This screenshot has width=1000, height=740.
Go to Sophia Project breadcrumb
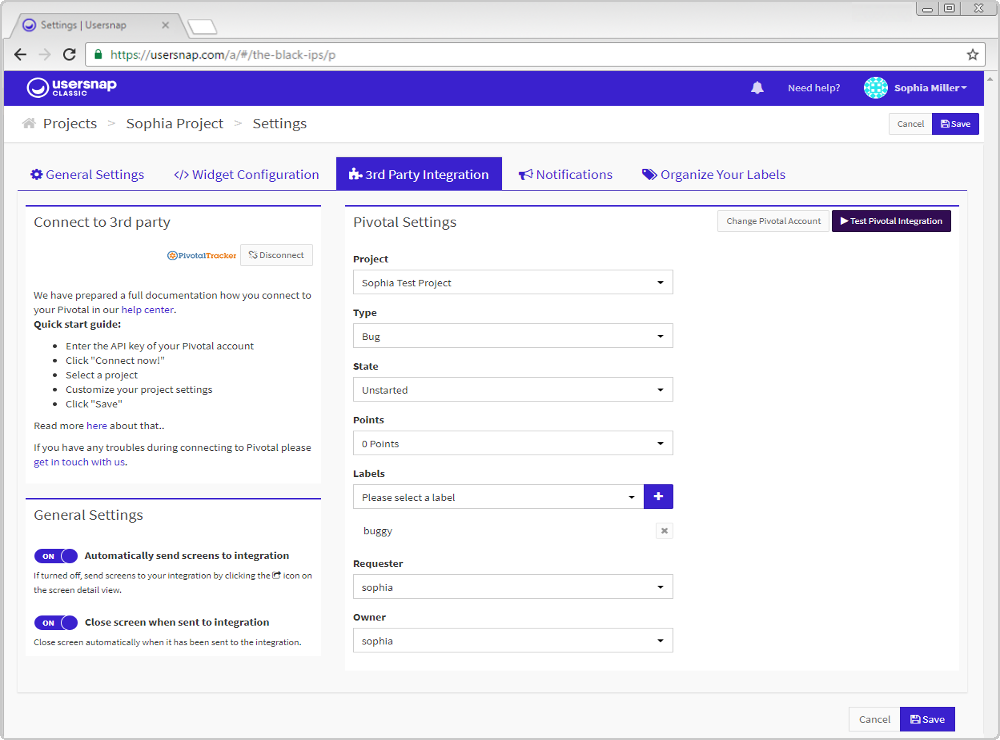coord(175,123)
